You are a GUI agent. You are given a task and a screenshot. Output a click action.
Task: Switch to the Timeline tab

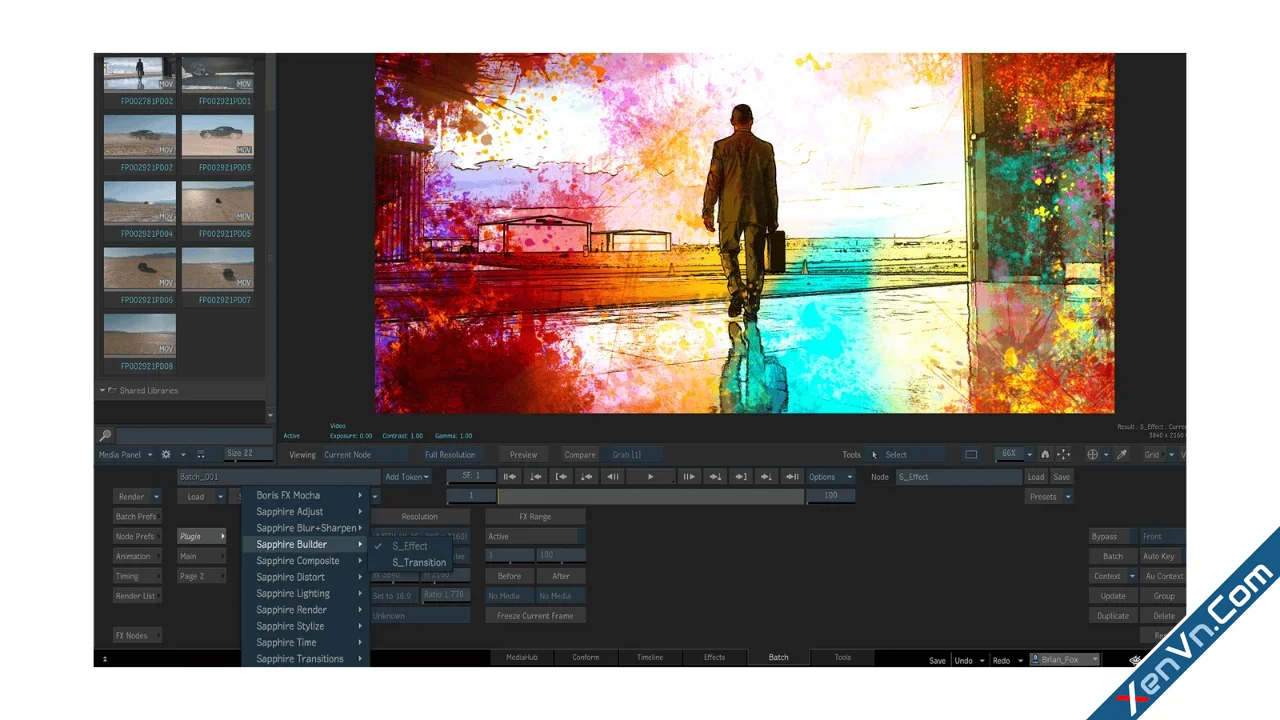(x=650, y=657)
